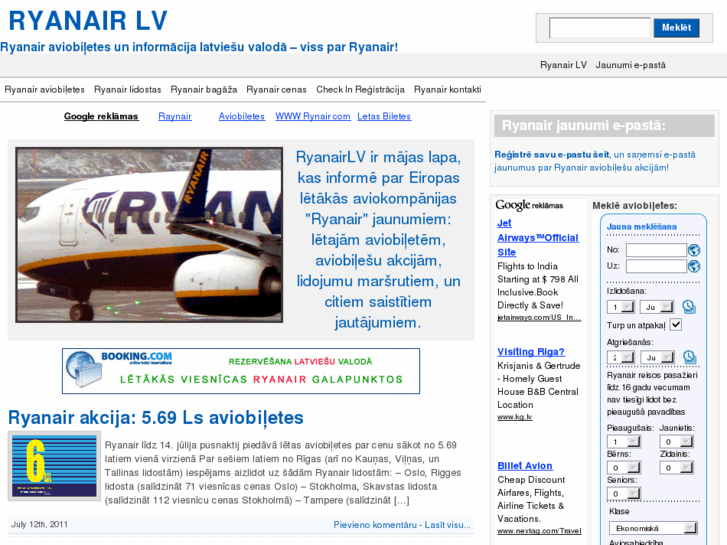This screenshot has width=727, height=545.
Task: Open airport picker globe beside Uz field
Action: [694, 266]
